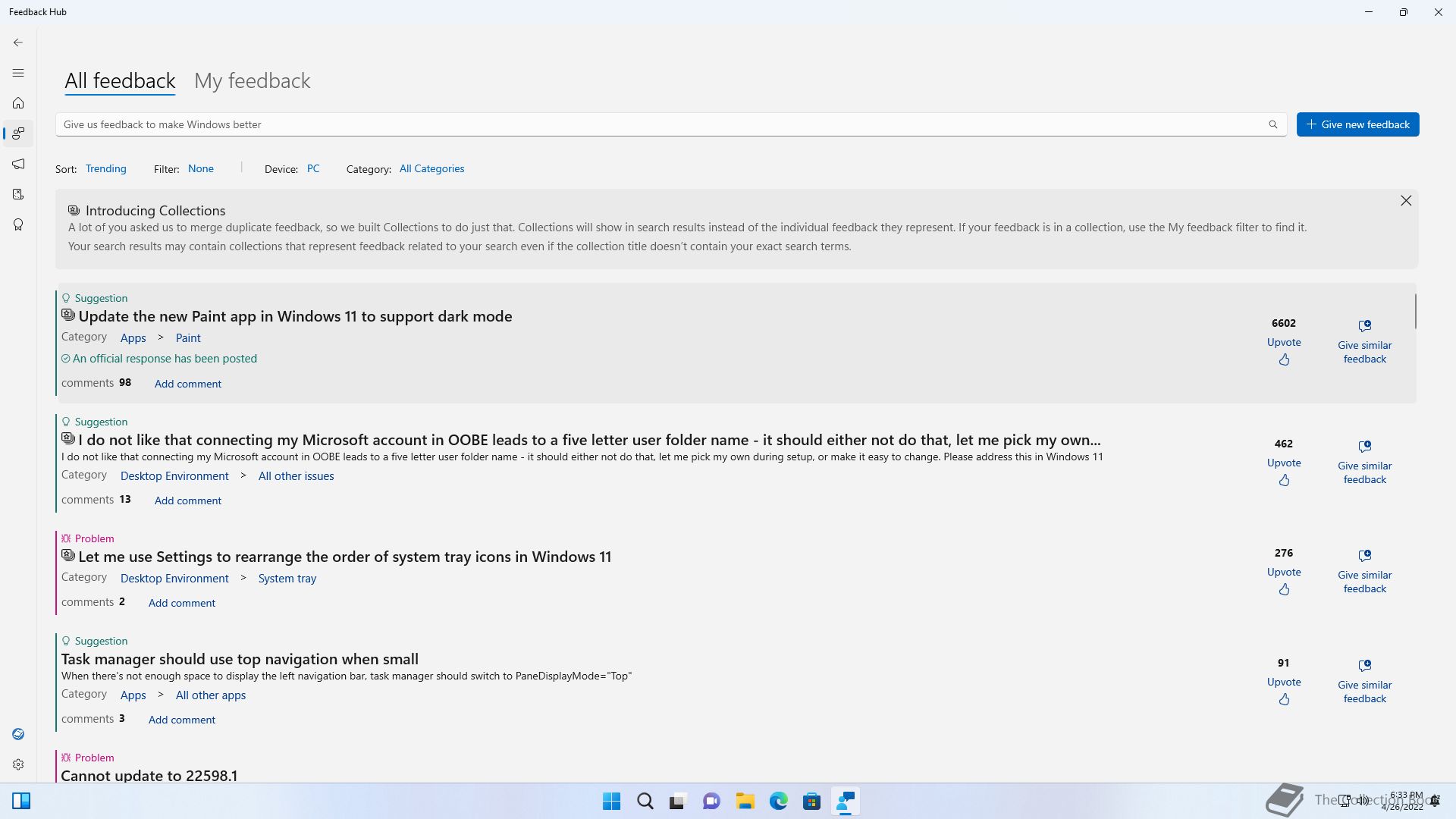Open Achievements icon in sidebar
1456x819 pixels.
click(18, 224)
